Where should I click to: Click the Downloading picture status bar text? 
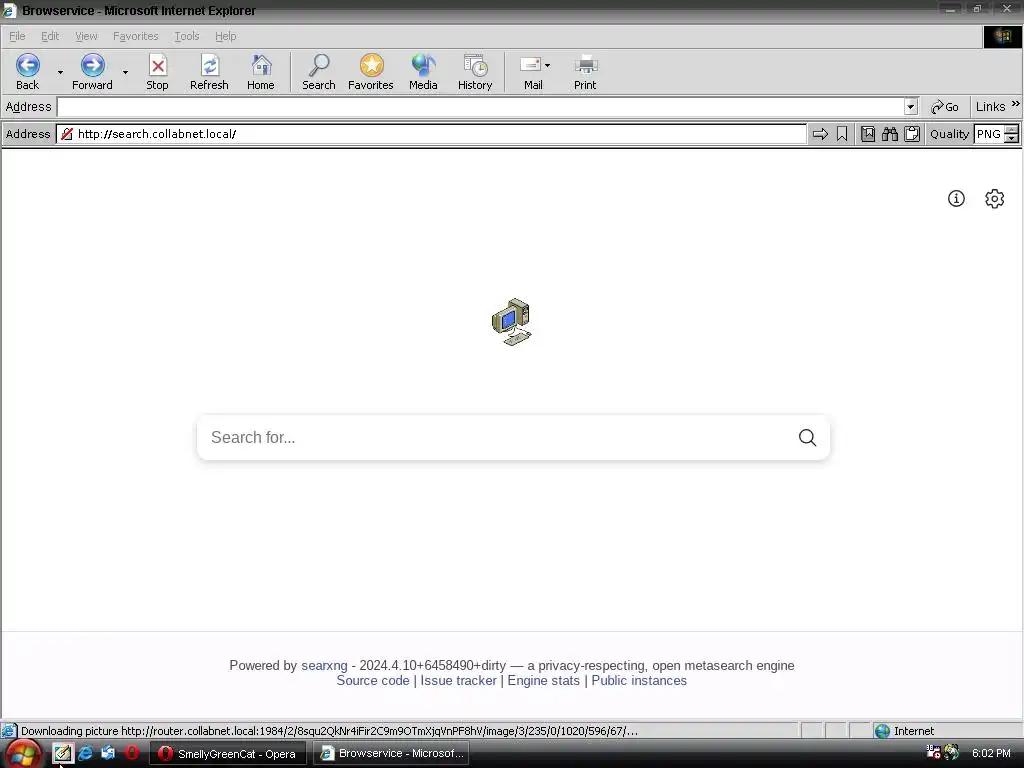pos(329,731)
